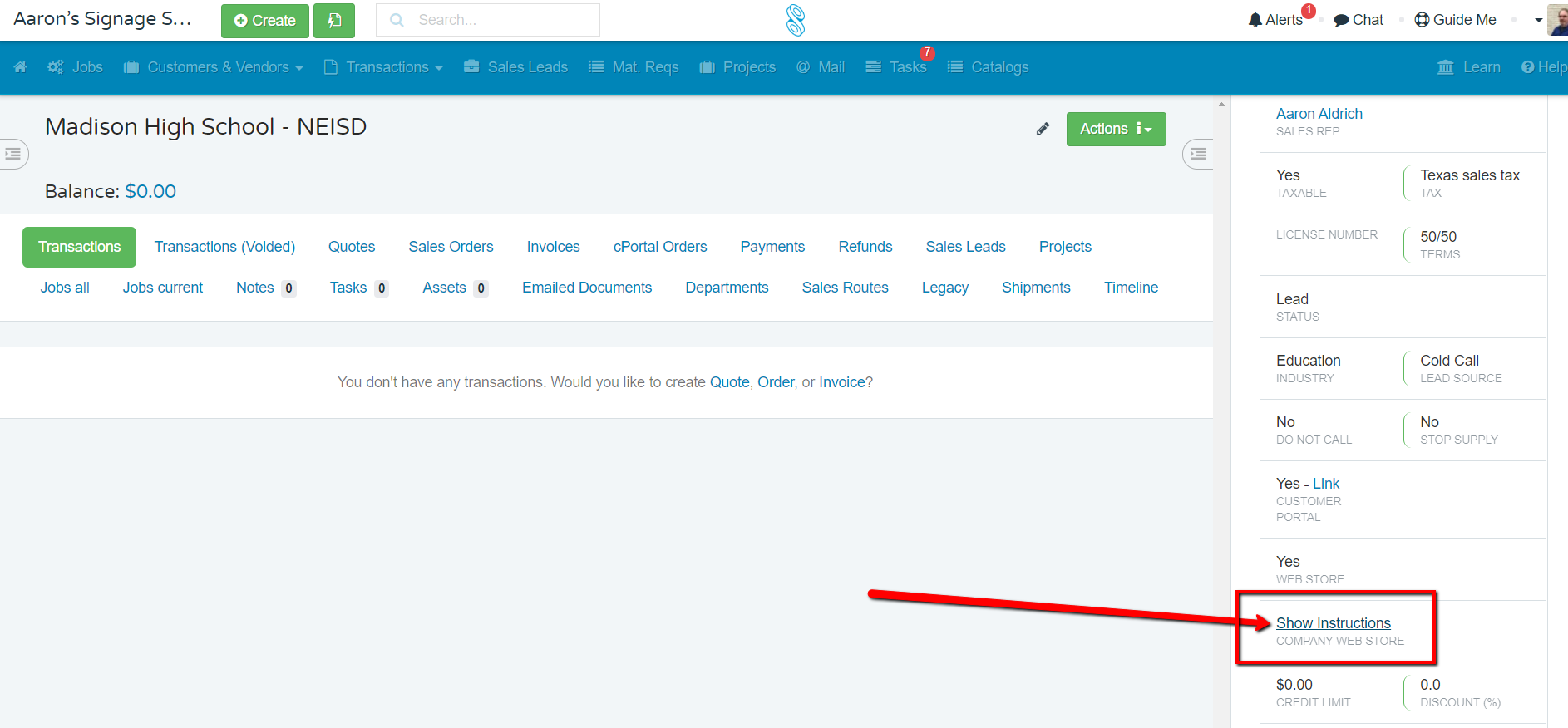Viewport: 1568px width, 728px height.
Task: Click the center app logo icon
Action: pyautogui.click(x=796, y=20)
